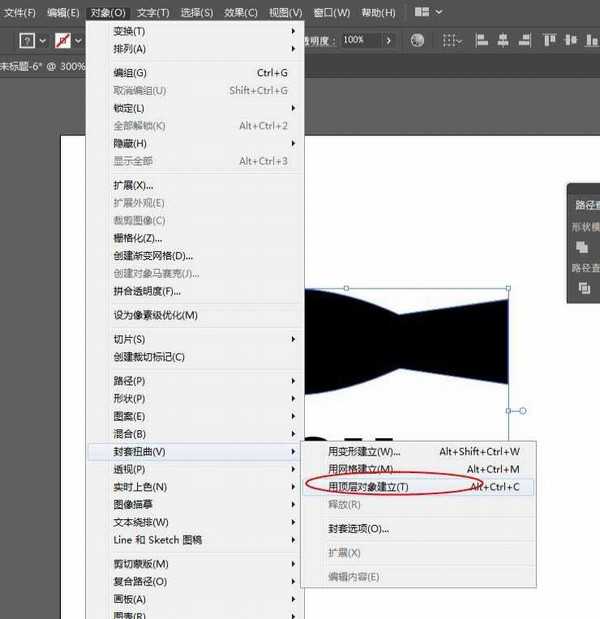The width and height of the screenshot is (600, 619).
Task: Open the 效果(C) menu
Action: tap(242, 13)
